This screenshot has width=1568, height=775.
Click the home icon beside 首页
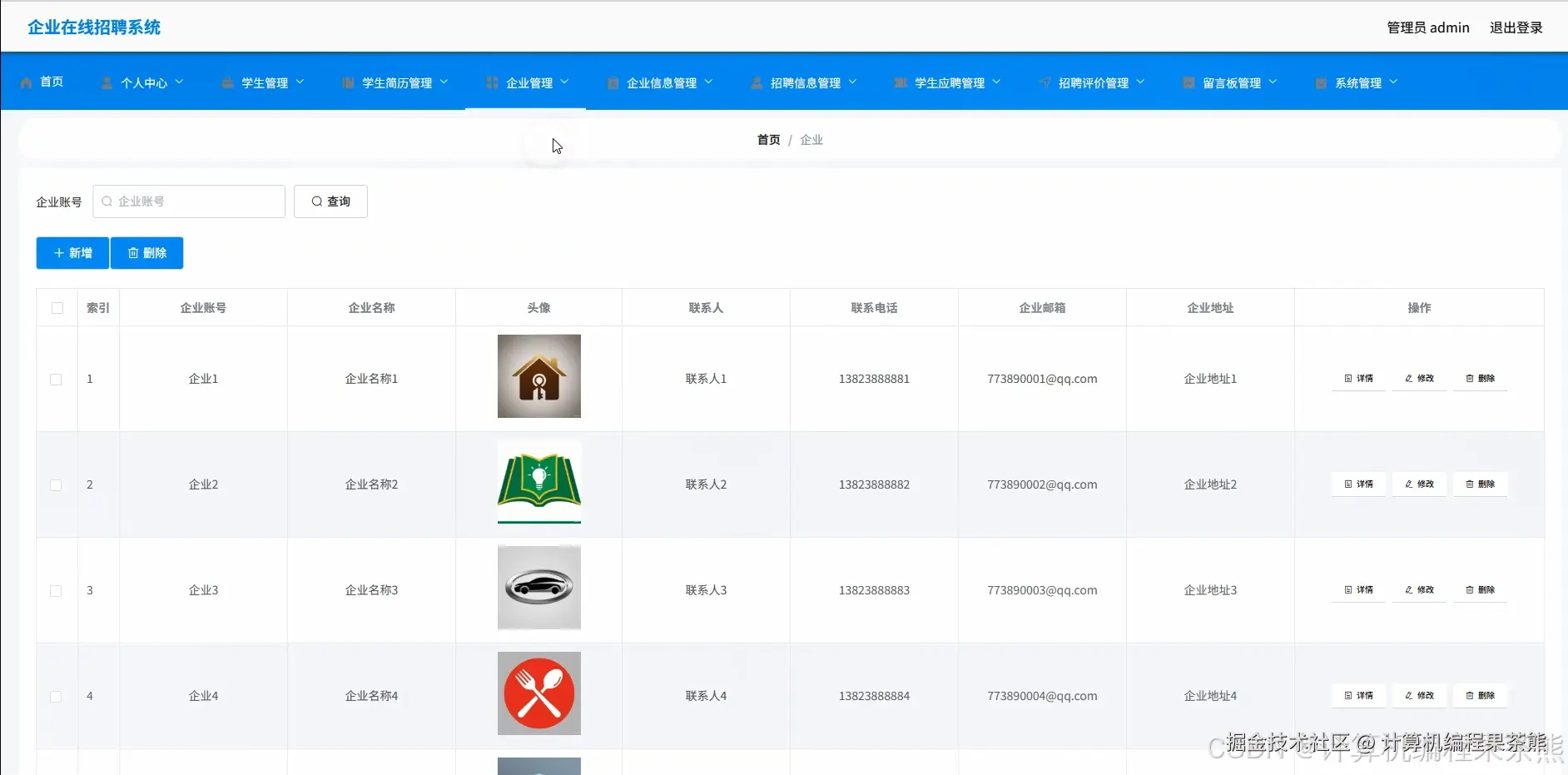(x=27, y=82)
